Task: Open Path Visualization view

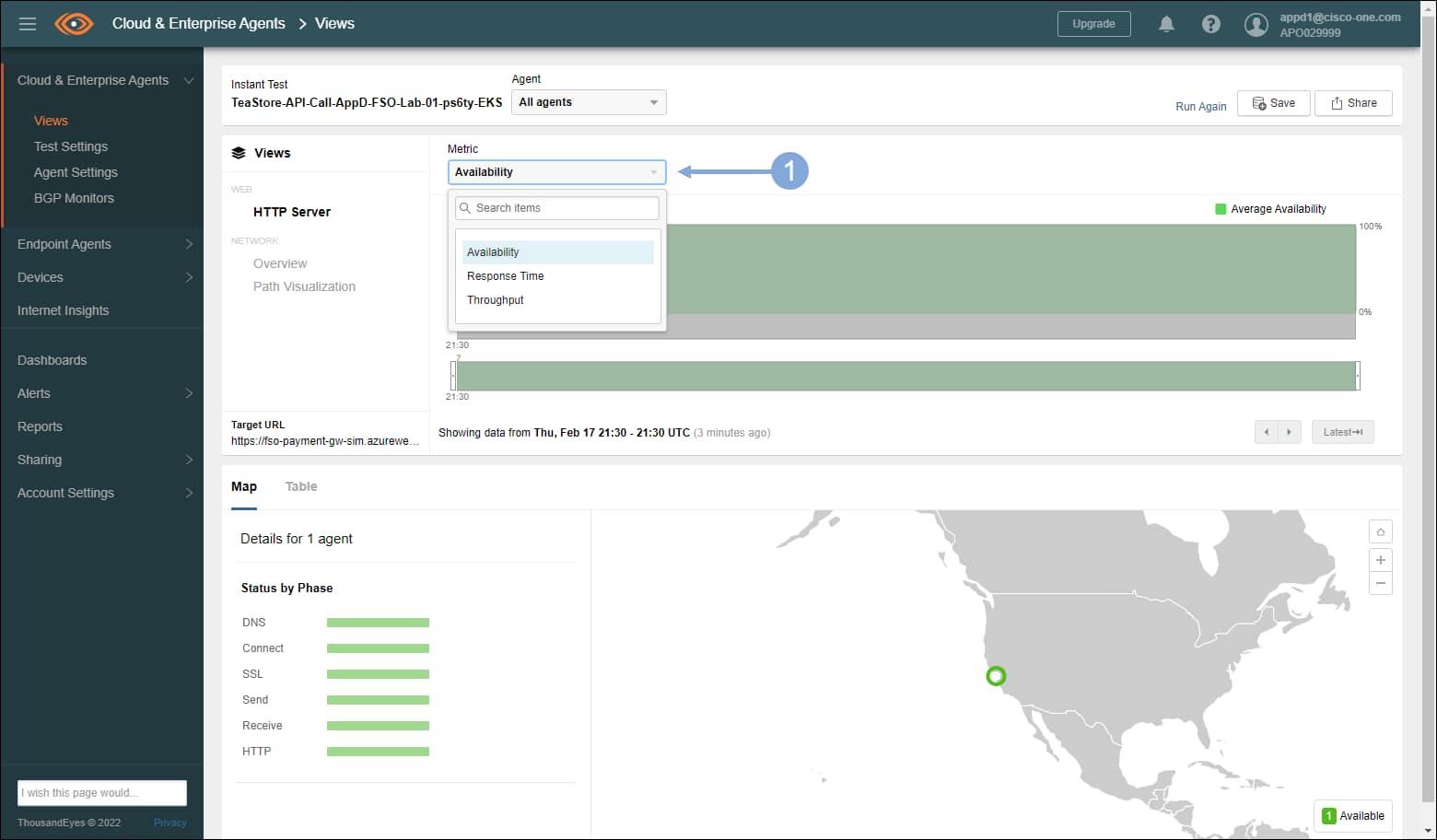Action: (x=304, y=286)
